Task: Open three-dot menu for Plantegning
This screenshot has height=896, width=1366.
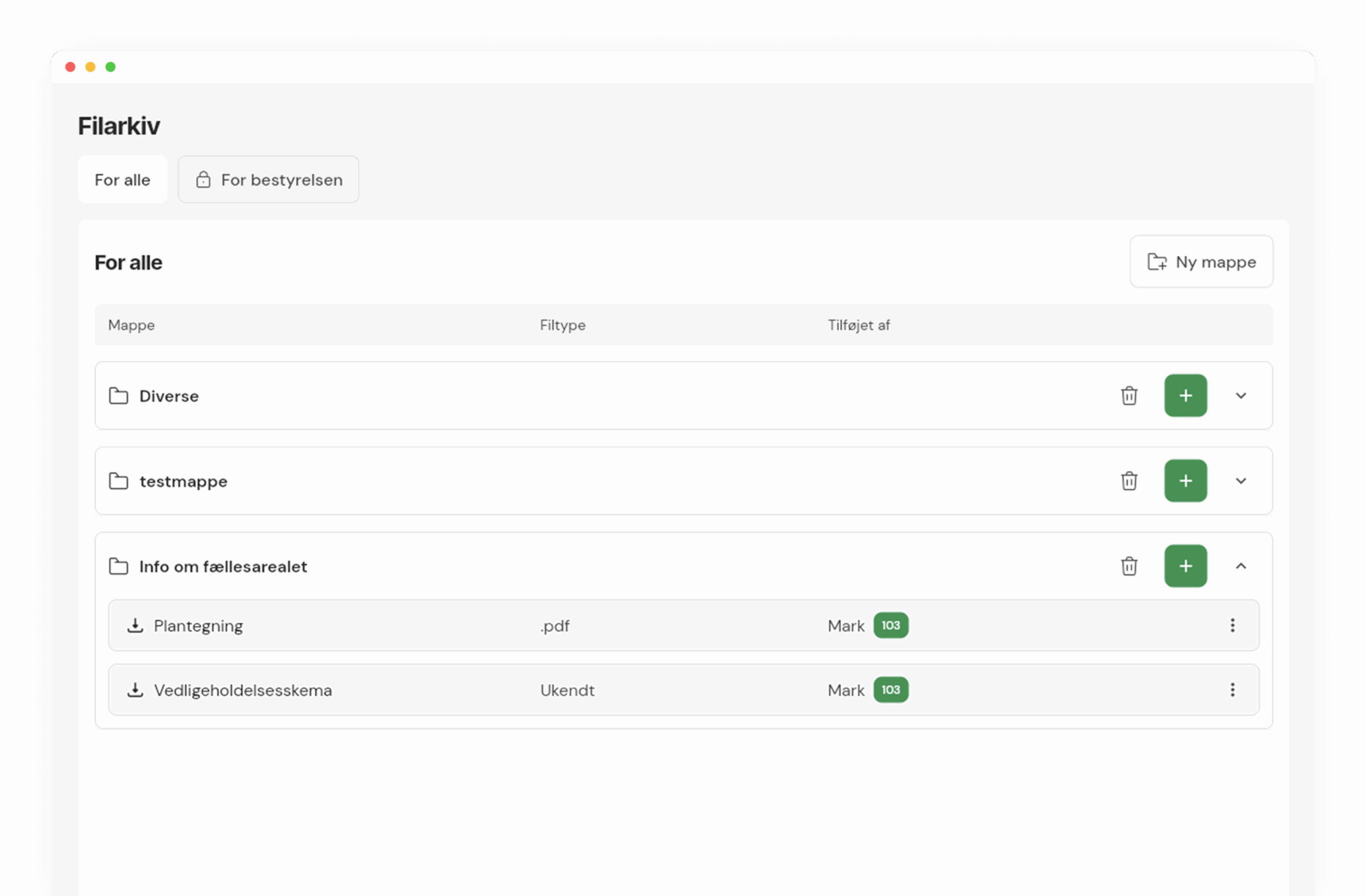Action: (1232, 625)
